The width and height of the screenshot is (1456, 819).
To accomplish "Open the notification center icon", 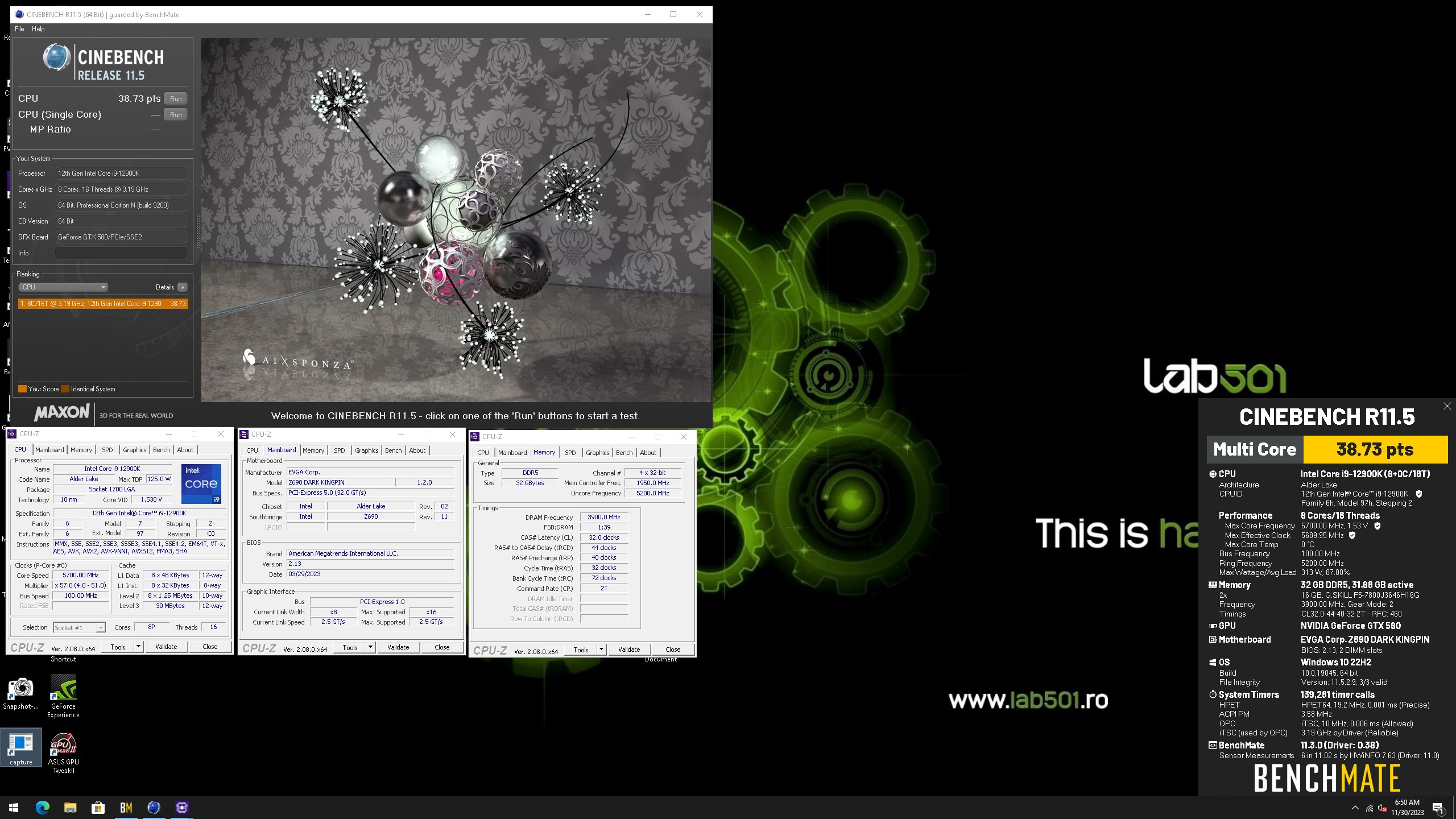I will pyautogui.click(x=1438, y=808).
